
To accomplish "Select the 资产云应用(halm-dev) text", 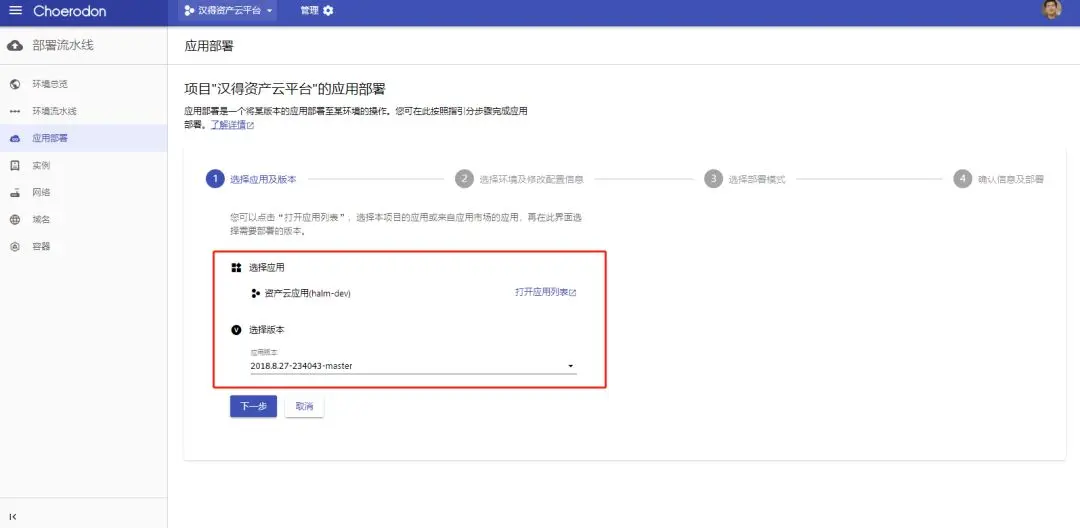I will pyautogui.click(x=307, y=293).
